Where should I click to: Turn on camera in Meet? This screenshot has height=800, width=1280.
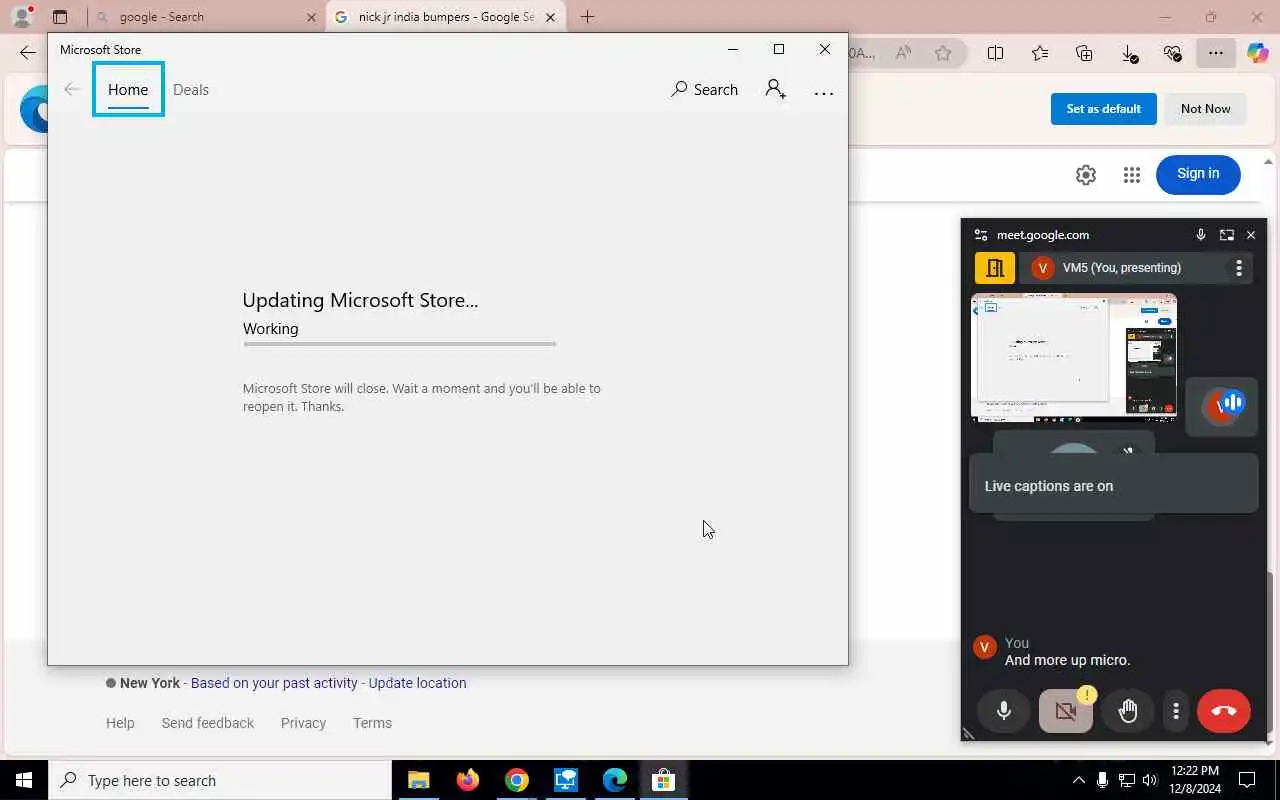coord(1066,711)
